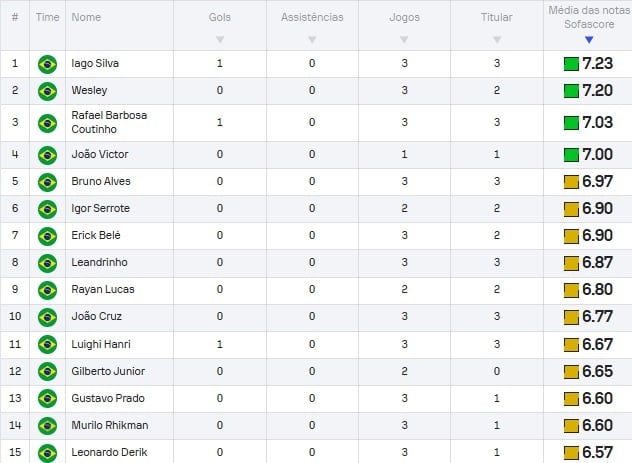Sort table by Gols column arrow
Screen dimensions: 632x463
pyautogui.click(x=220, y=40)
